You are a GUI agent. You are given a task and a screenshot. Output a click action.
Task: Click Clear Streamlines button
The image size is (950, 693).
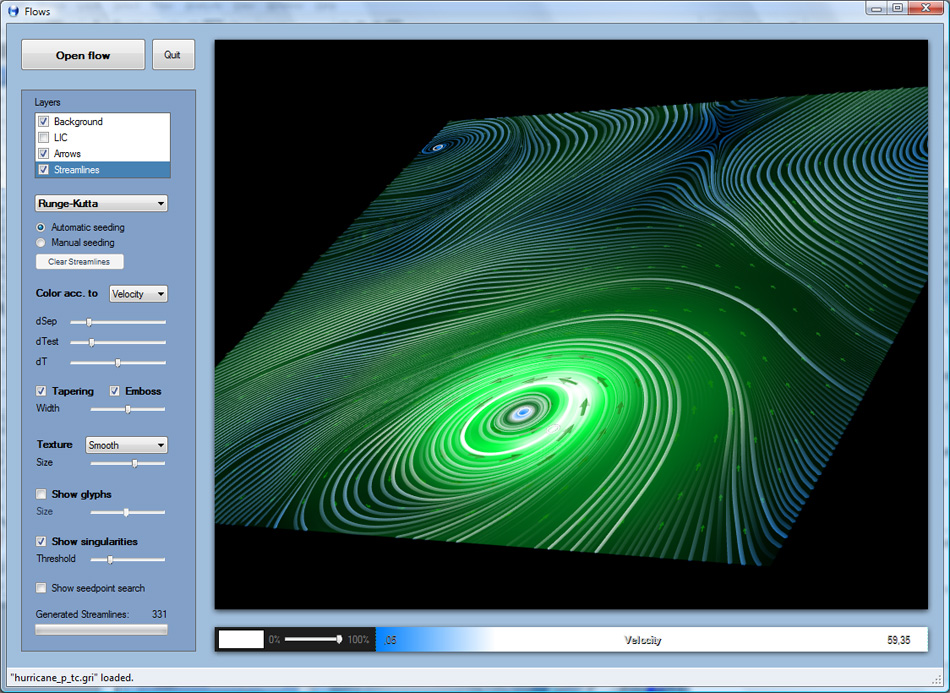(79, 262)
